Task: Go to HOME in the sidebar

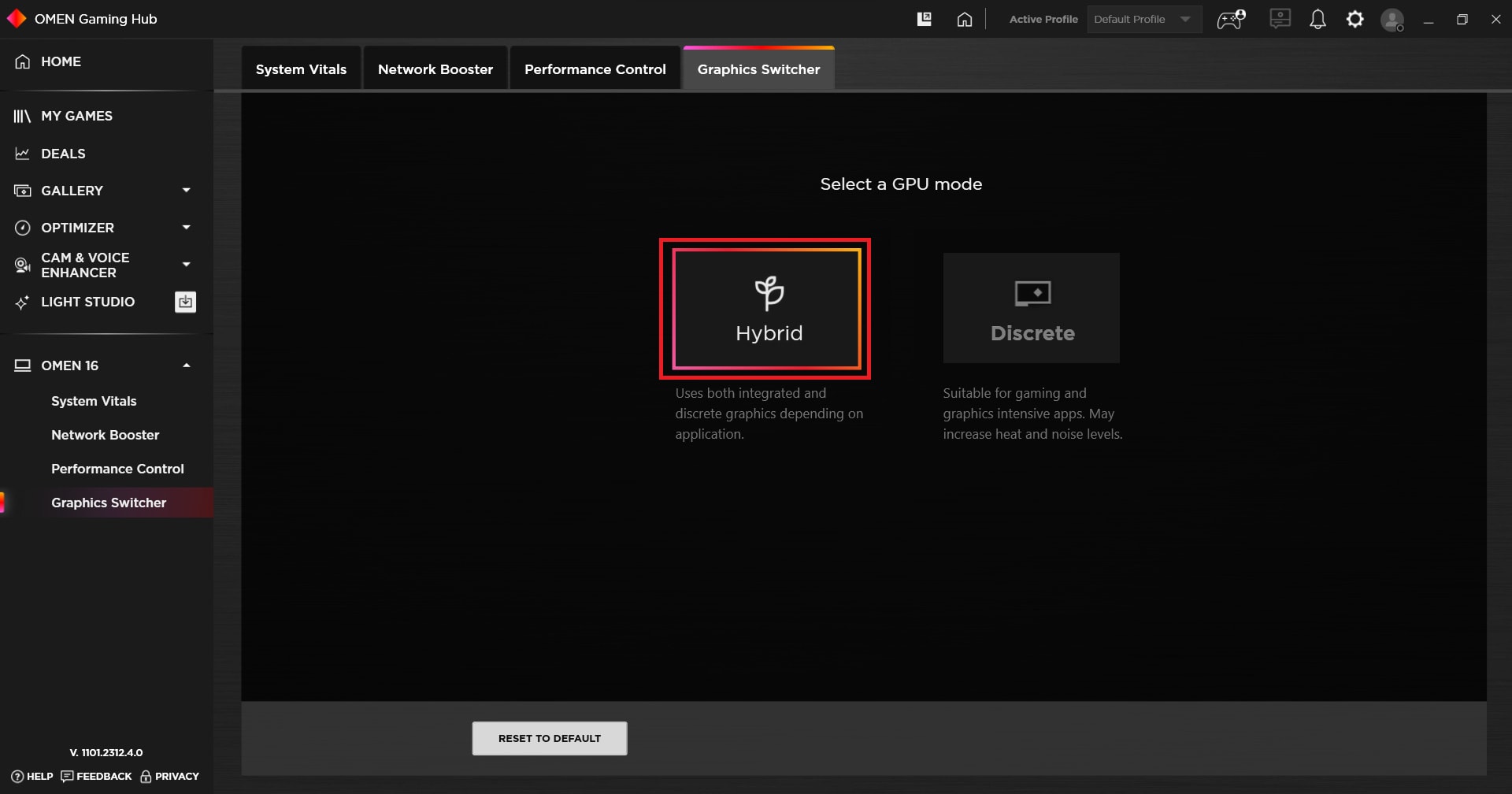Action: tap(61, 61)
